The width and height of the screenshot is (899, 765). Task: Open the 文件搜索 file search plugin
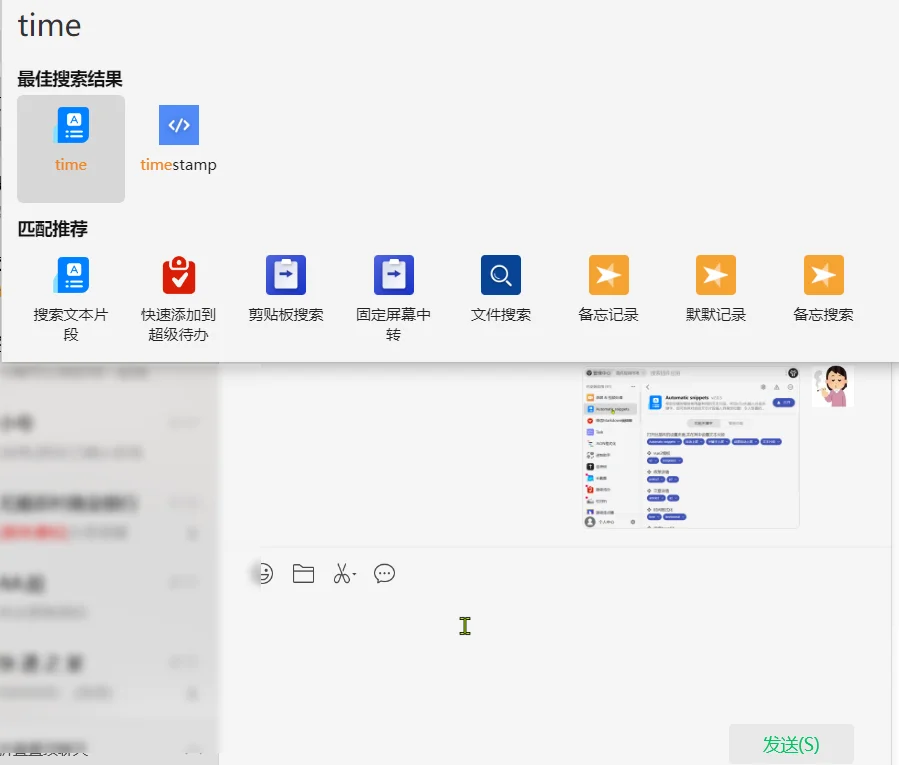pyautogui.click(x=500, y=285)
